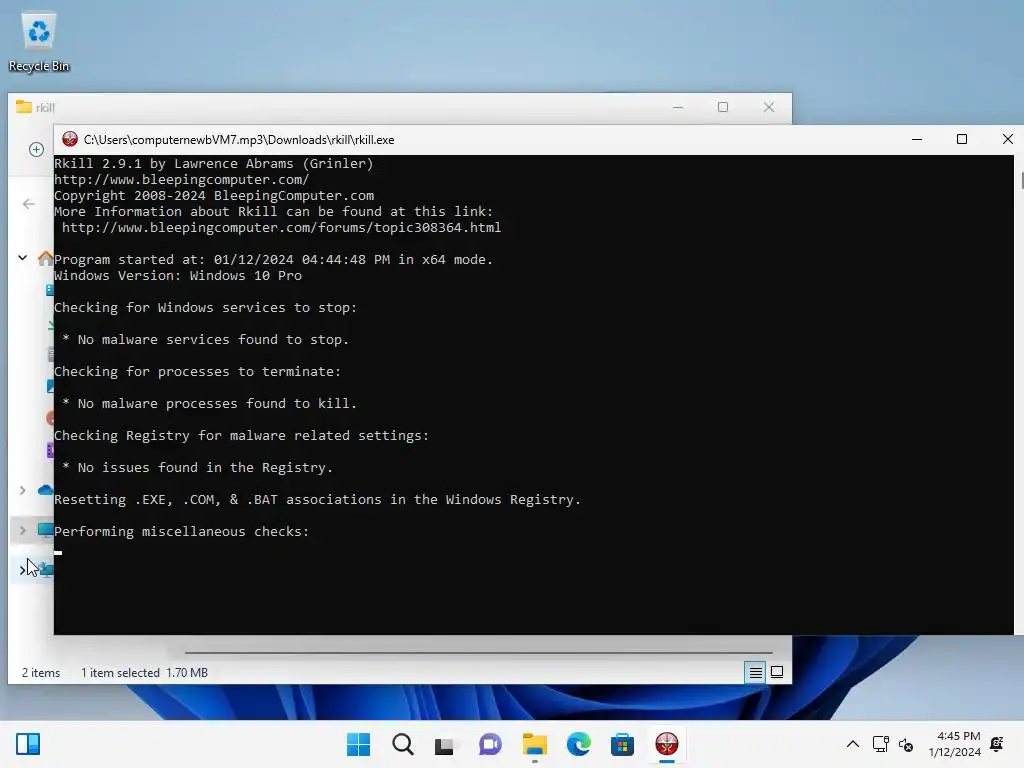Open File Explorer from the taskbar
This screenshot has height=768, width=1024.
[x=534, y=744]
